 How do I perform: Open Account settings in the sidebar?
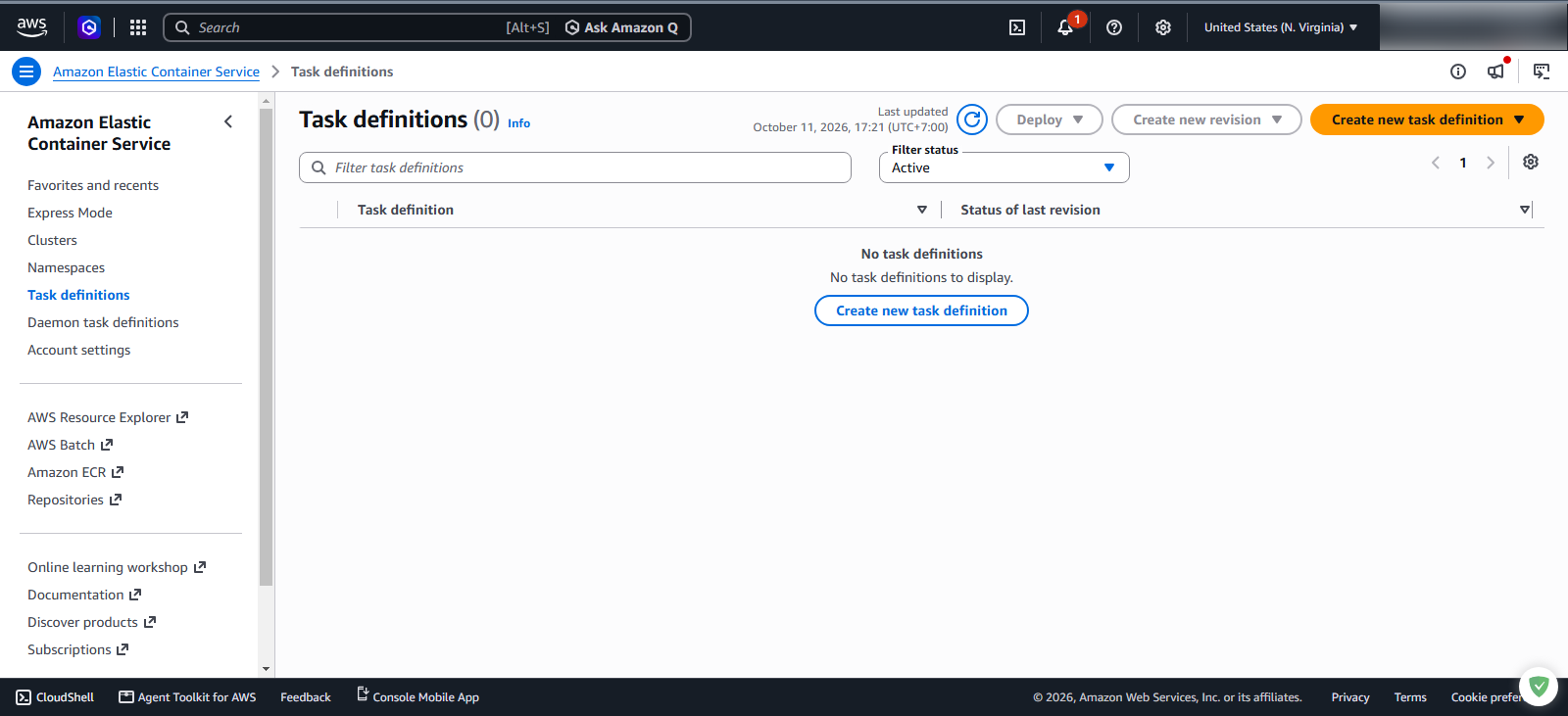click(x=78, y=350)
